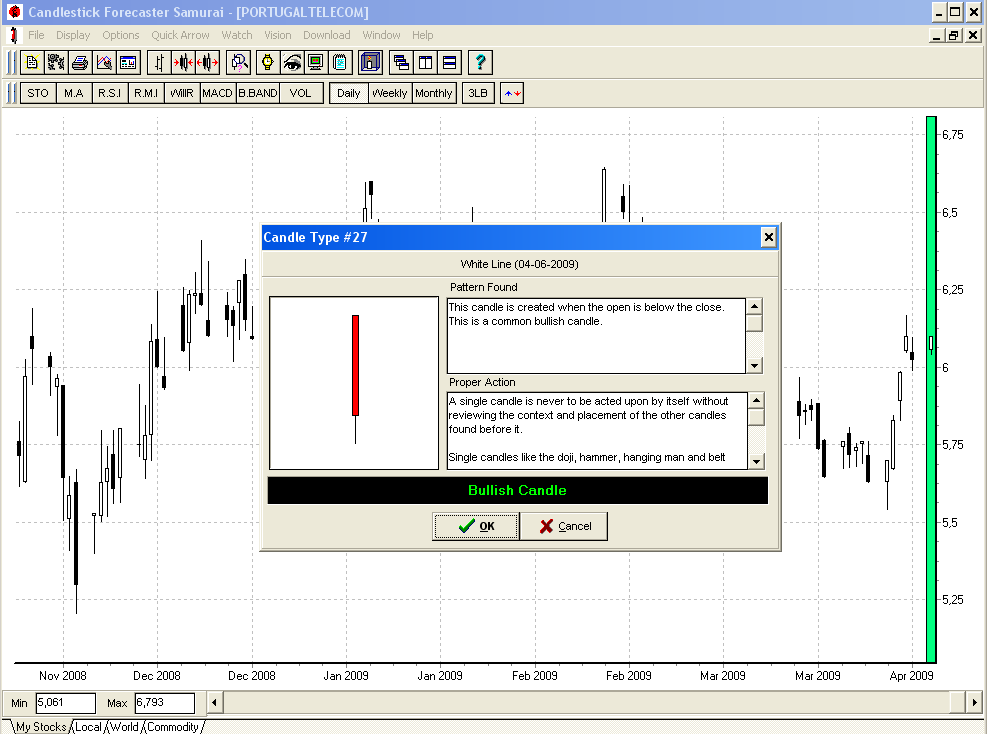Toggle the B.BAND indicator
This screenshot has width=987, height=734.
pos(258,93)
